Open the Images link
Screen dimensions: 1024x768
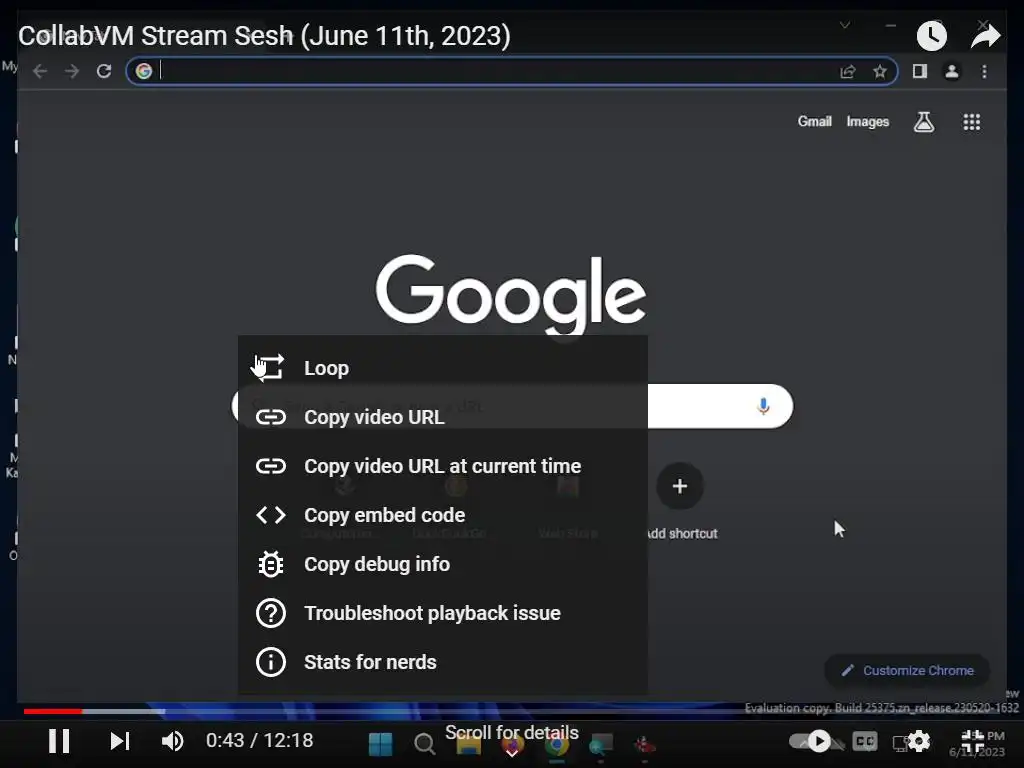click(867, 121)
